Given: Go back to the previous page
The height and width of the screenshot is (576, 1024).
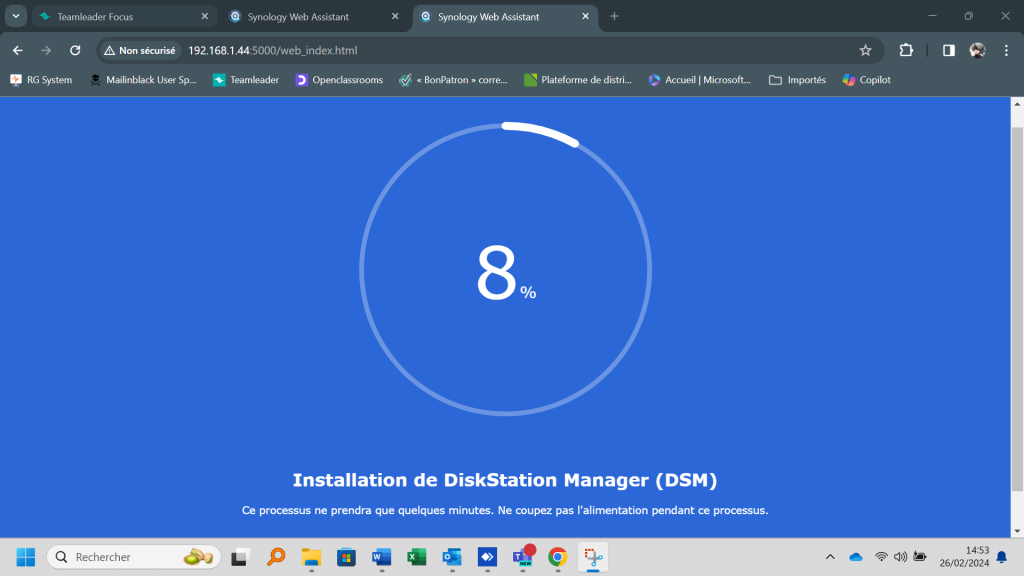Looking at the screenshot, I should 18,50.
